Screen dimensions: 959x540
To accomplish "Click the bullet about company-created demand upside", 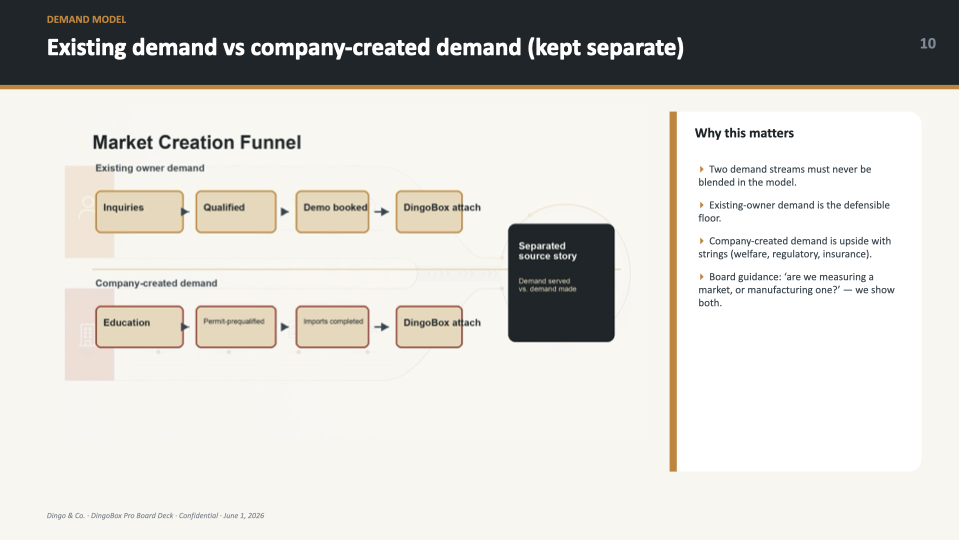I will click(794, 248).
